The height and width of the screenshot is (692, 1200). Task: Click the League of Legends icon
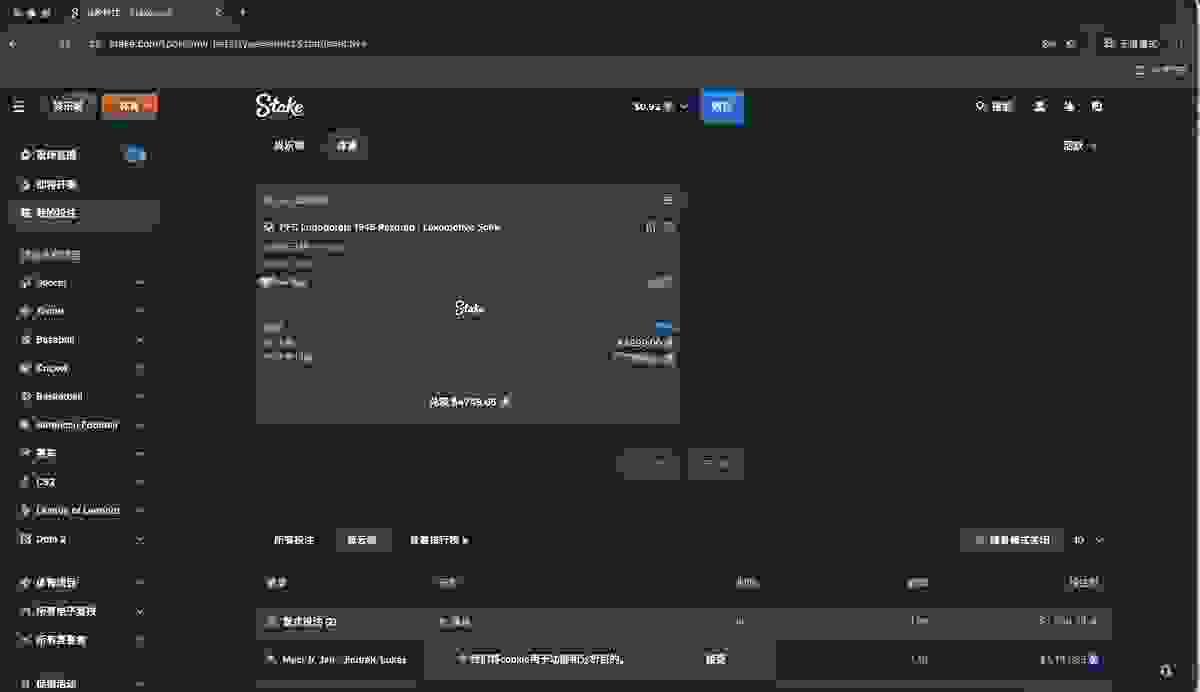pyautogui.click(x=26, y=510)
